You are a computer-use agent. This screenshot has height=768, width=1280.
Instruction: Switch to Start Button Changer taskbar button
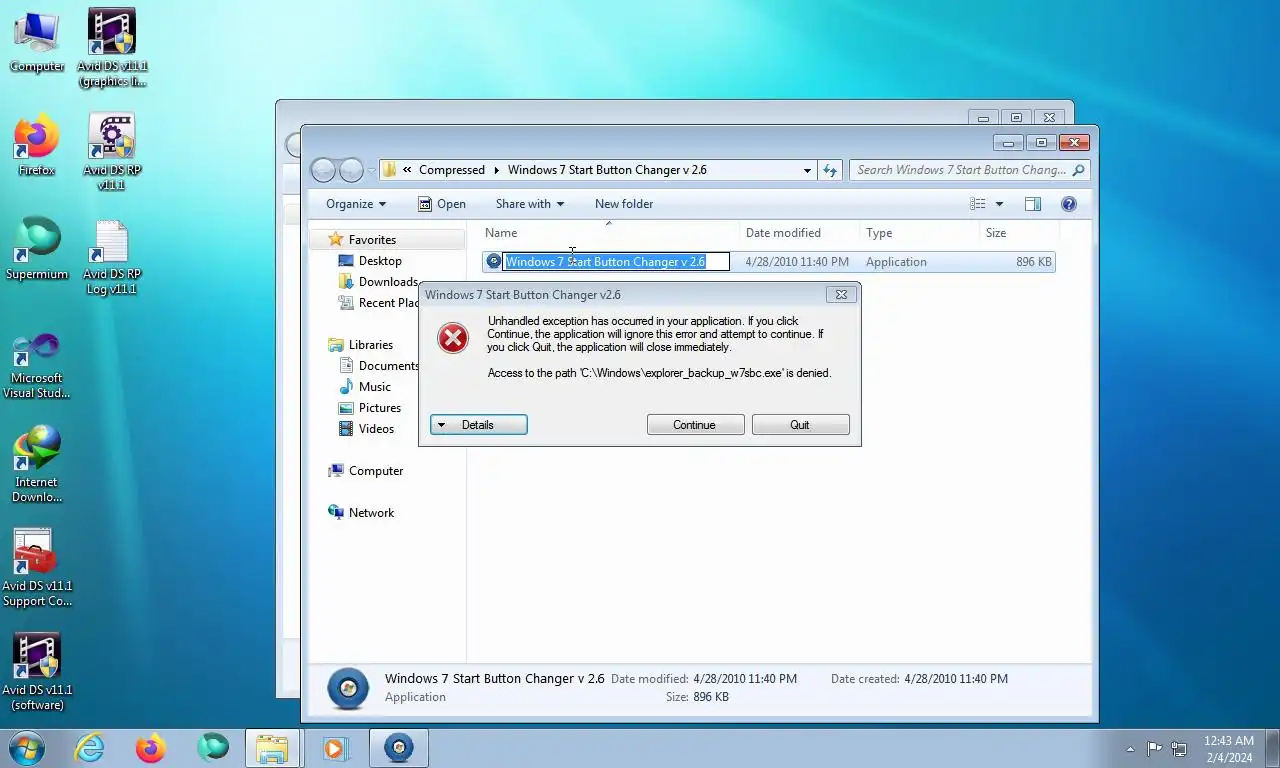(399, 747)
